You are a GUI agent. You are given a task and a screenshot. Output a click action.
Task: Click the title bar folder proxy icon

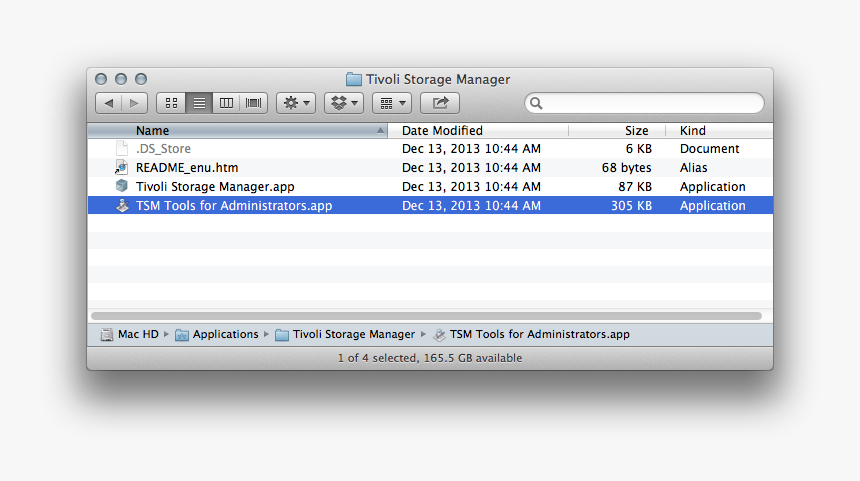click(354, 80)
